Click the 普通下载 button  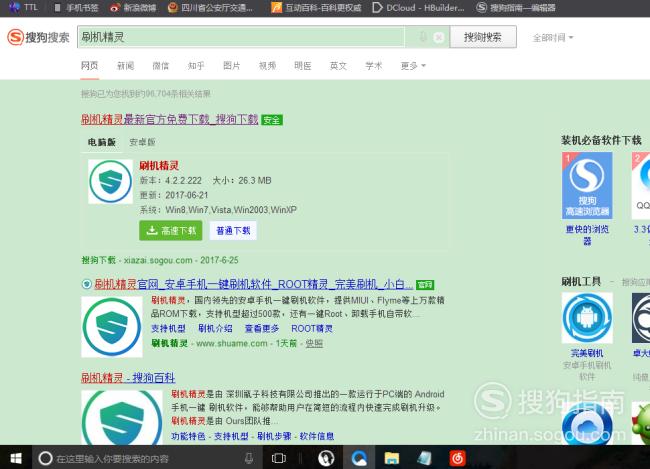pos(233,231)
